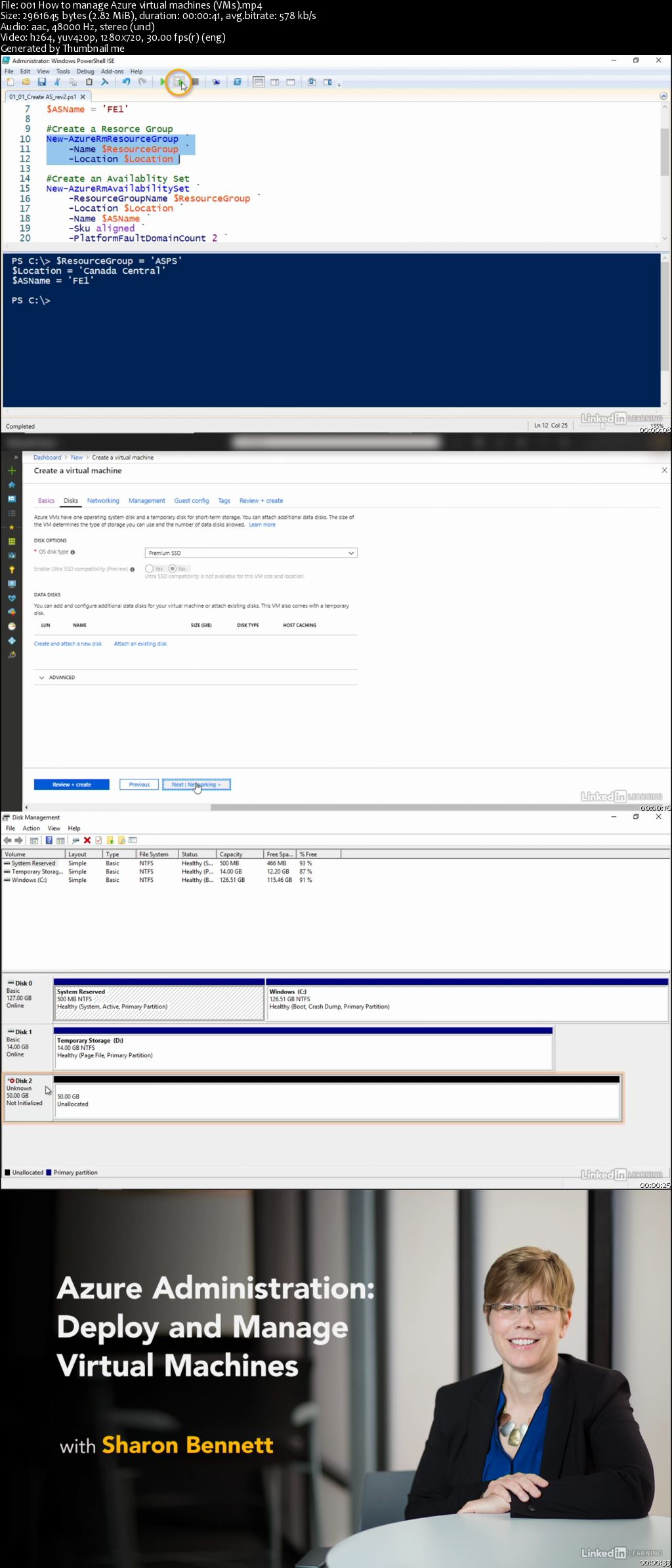Click Paste clipboard icon in PowerShell ISE
This screenshot has width=672, height=1568.
coord(89,82)
